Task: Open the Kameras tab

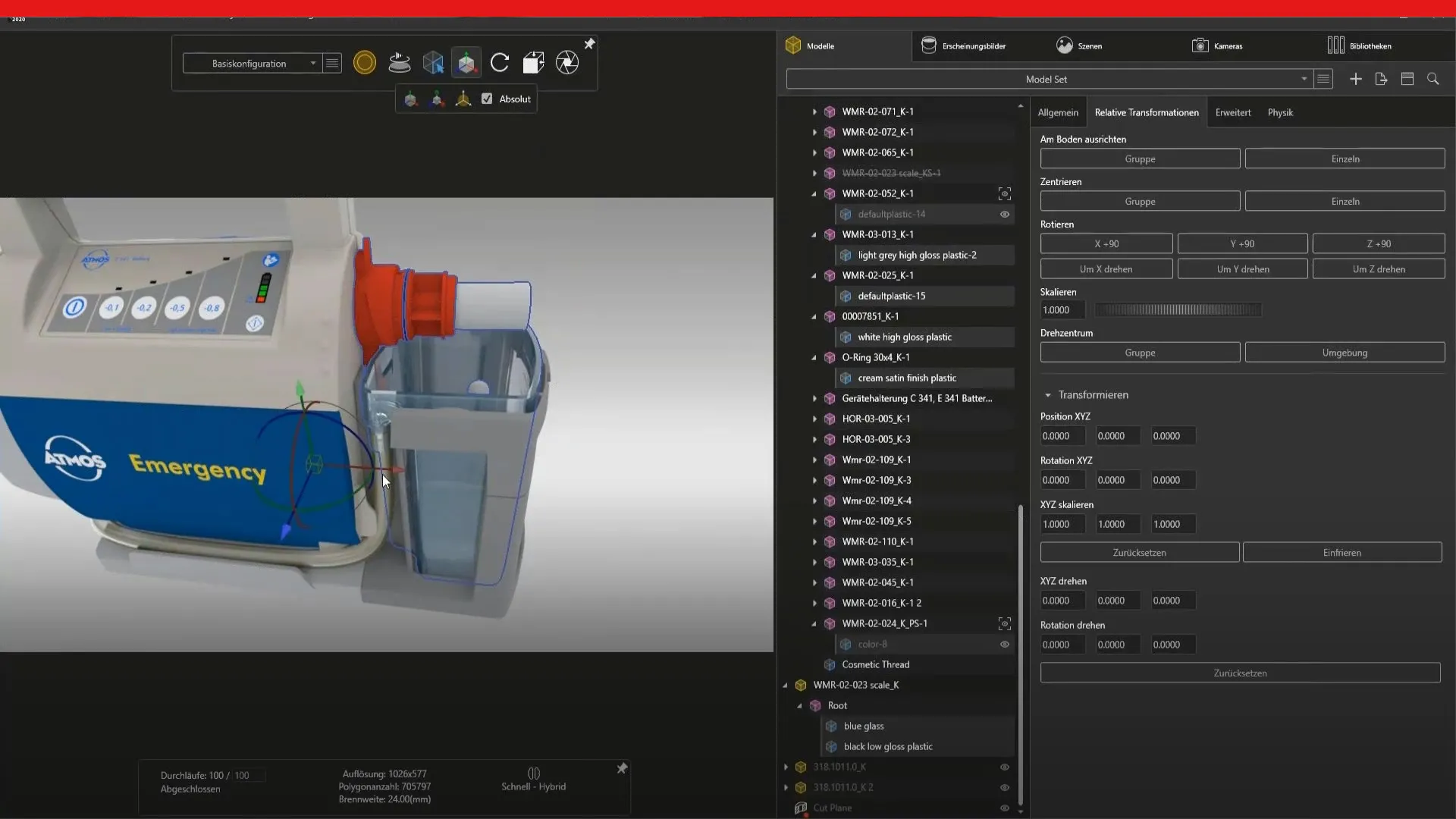Action: (x=1218, y=46)
